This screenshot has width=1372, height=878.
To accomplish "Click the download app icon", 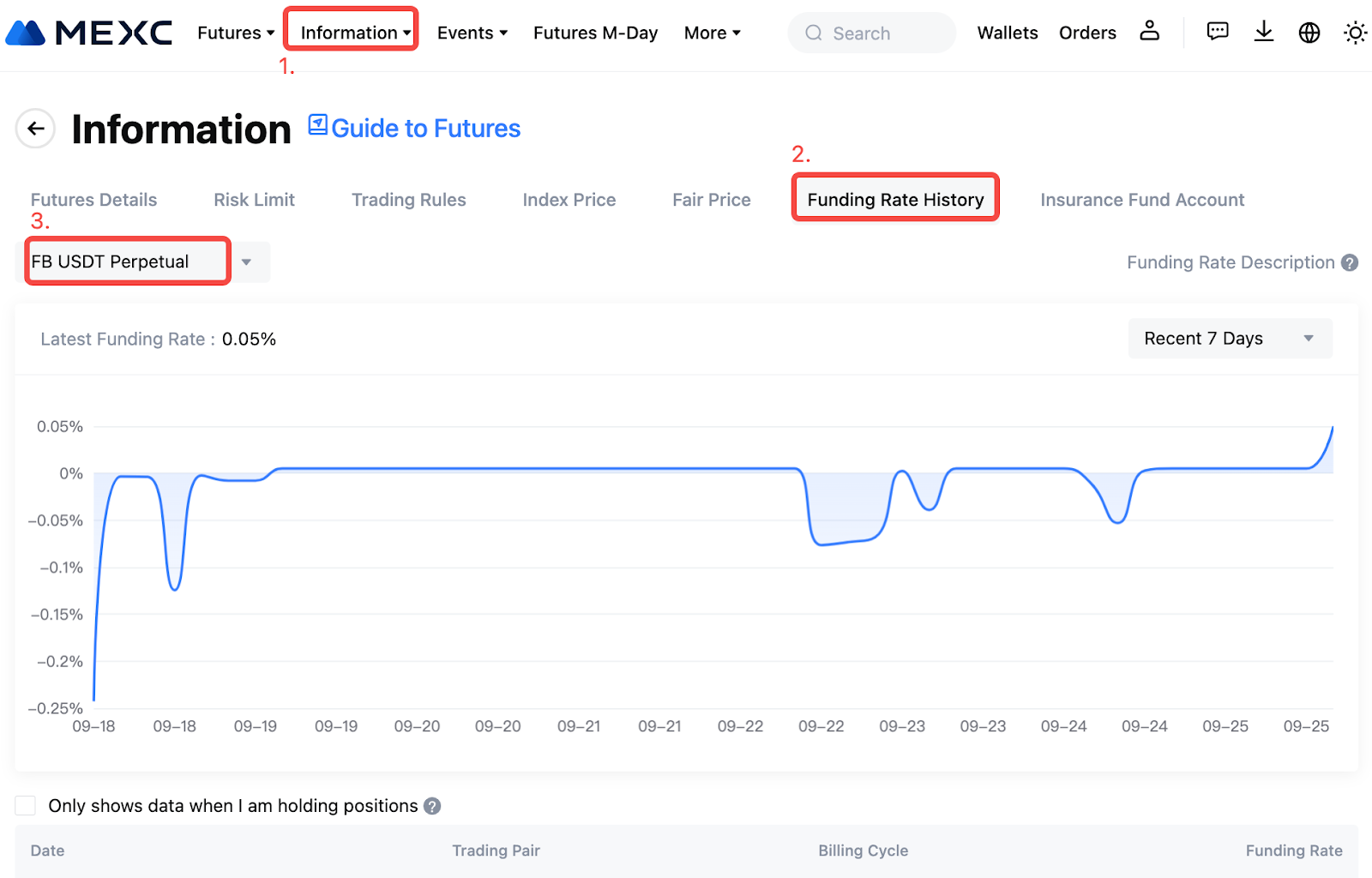I will pyautogui.click(x=1263, y=32).
